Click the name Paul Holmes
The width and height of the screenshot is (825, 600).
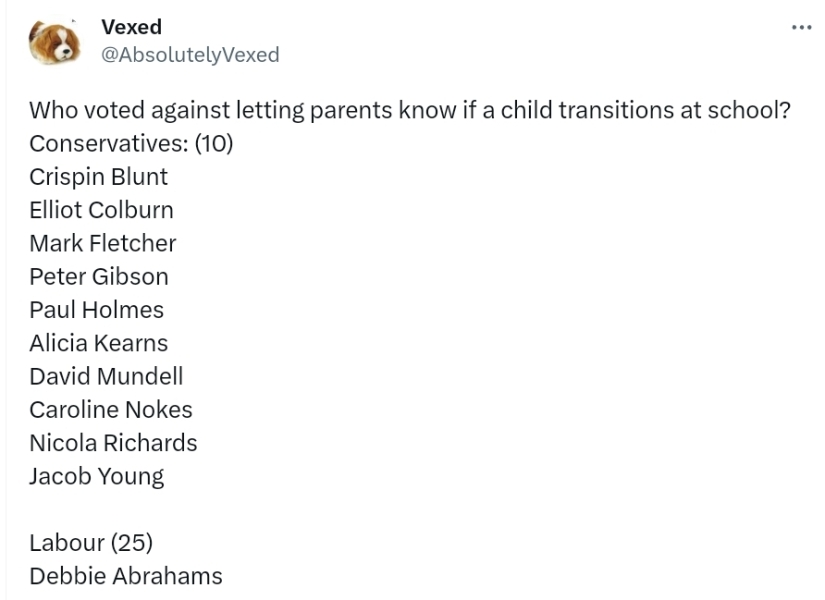tap(96, 309)
